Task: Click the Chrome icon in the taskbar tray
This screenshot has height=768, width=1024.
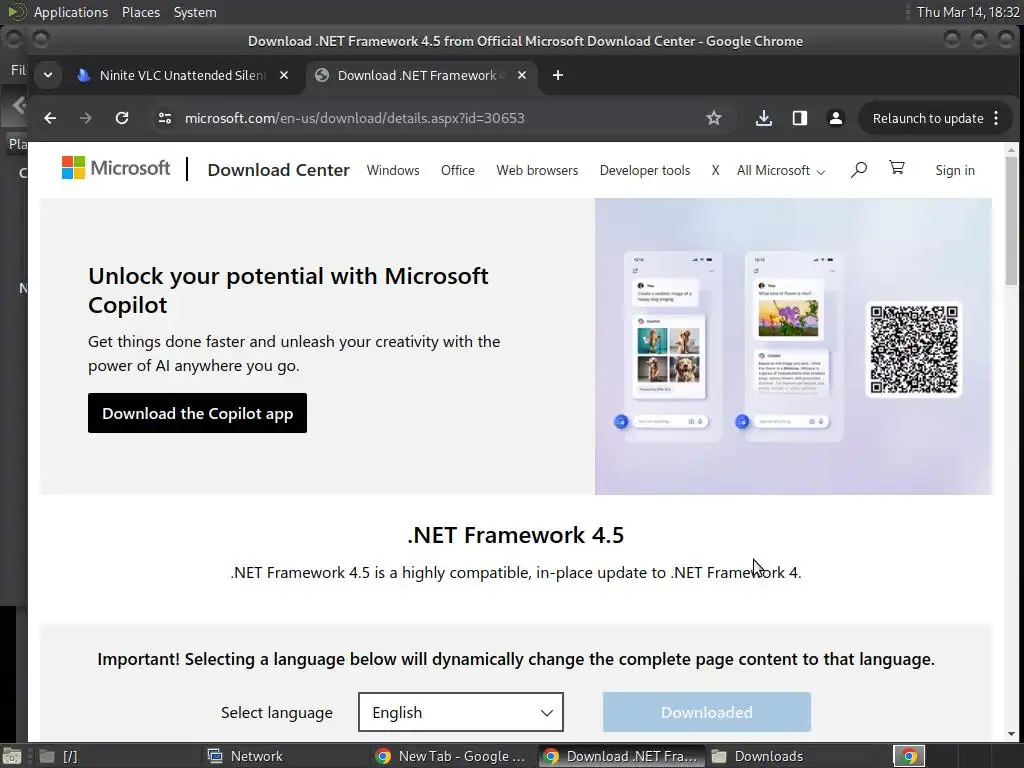Action: coord(909,756)
